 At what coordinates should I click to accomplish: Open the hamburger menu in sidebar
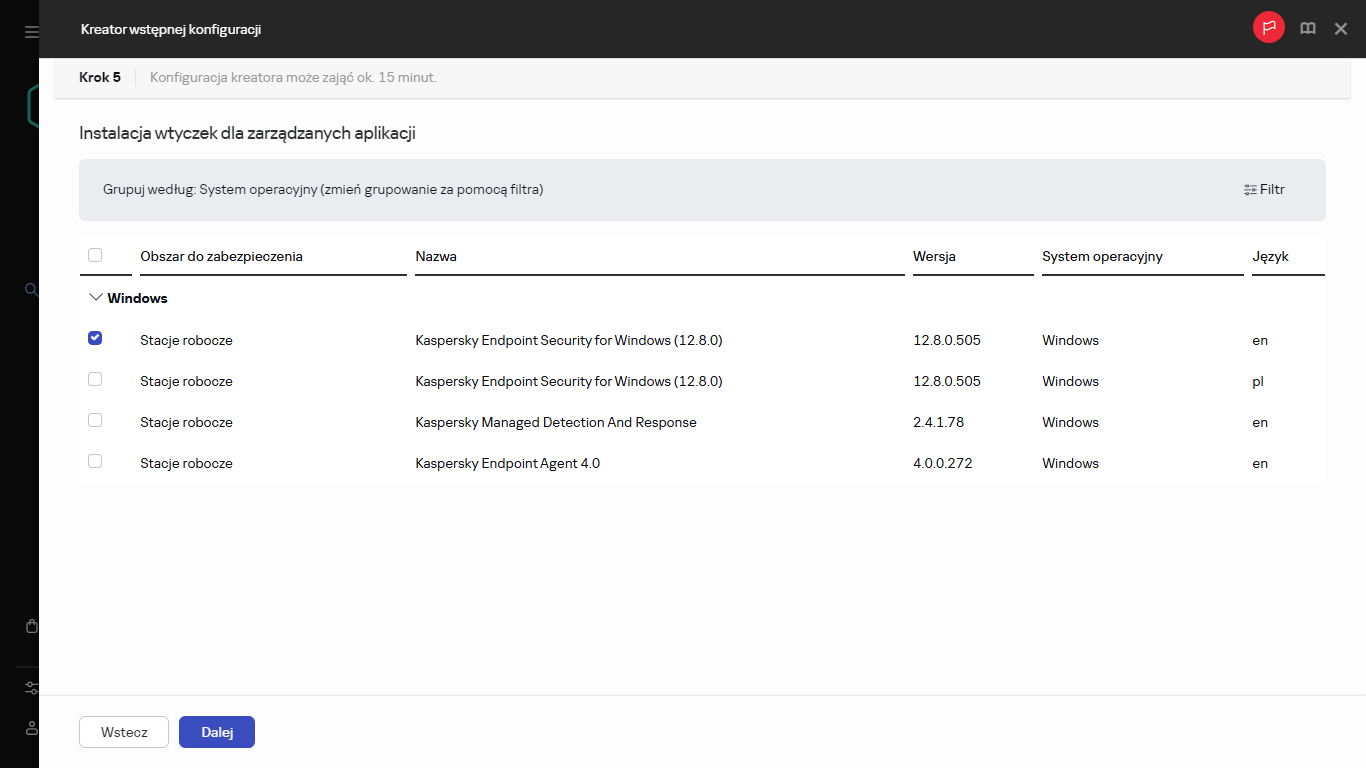31,32
